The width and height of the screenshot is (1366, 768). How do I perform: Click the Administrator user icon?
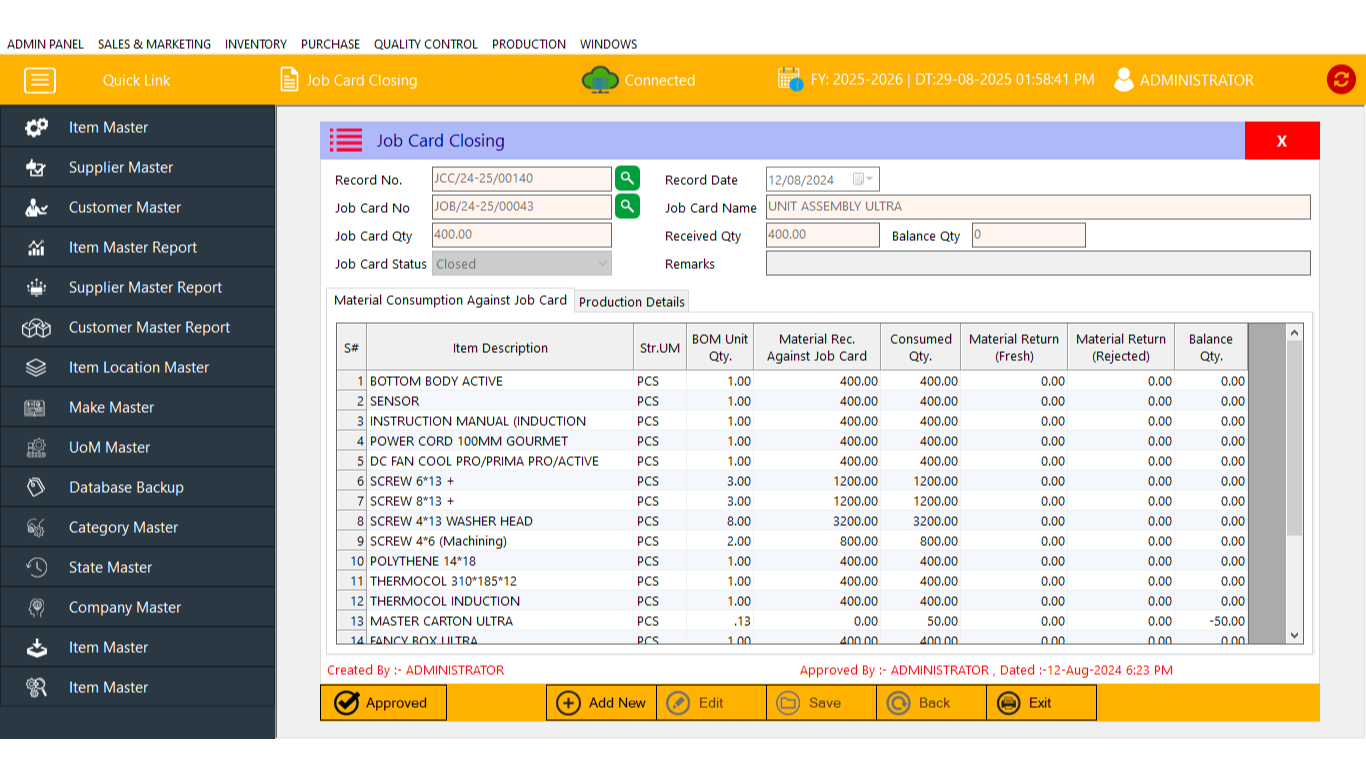(1124, 80)
